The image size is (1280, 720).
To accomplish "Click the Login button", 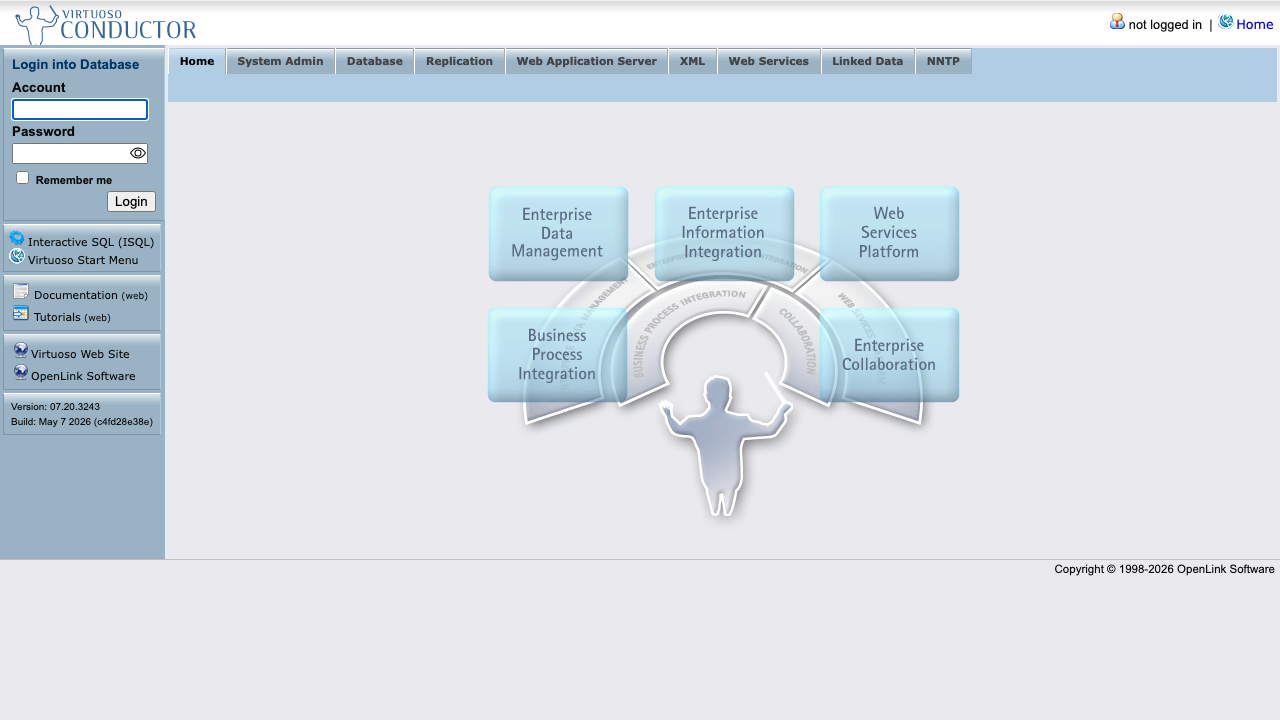I will click(x=131, y=201).
